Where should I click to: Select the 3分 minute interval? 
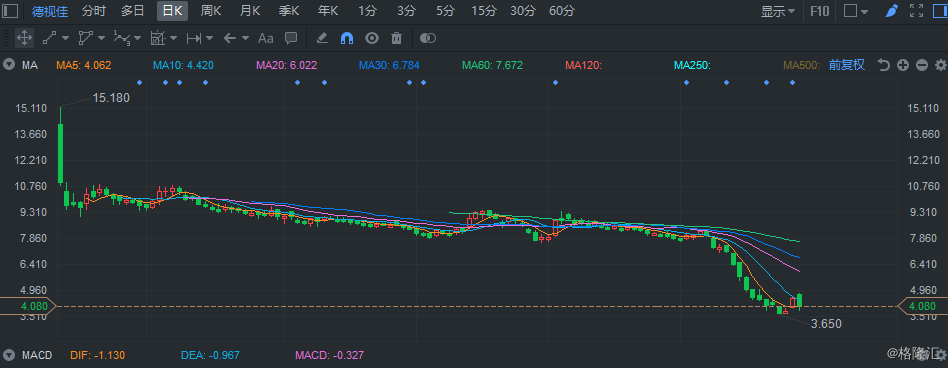click(x=406, y=11)
